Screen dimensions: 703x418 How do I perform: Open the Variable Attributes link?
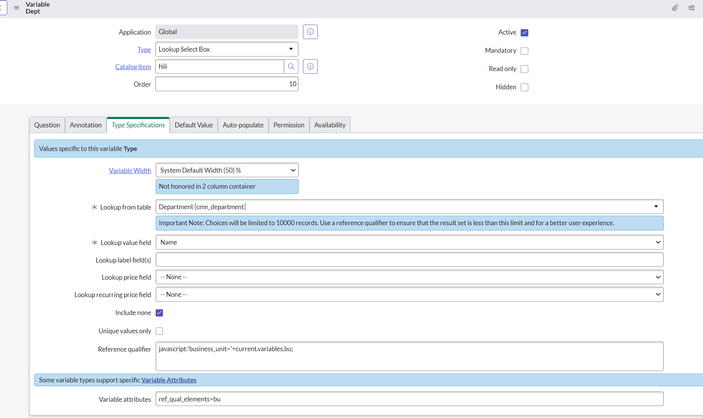click(x=168, y=380)
